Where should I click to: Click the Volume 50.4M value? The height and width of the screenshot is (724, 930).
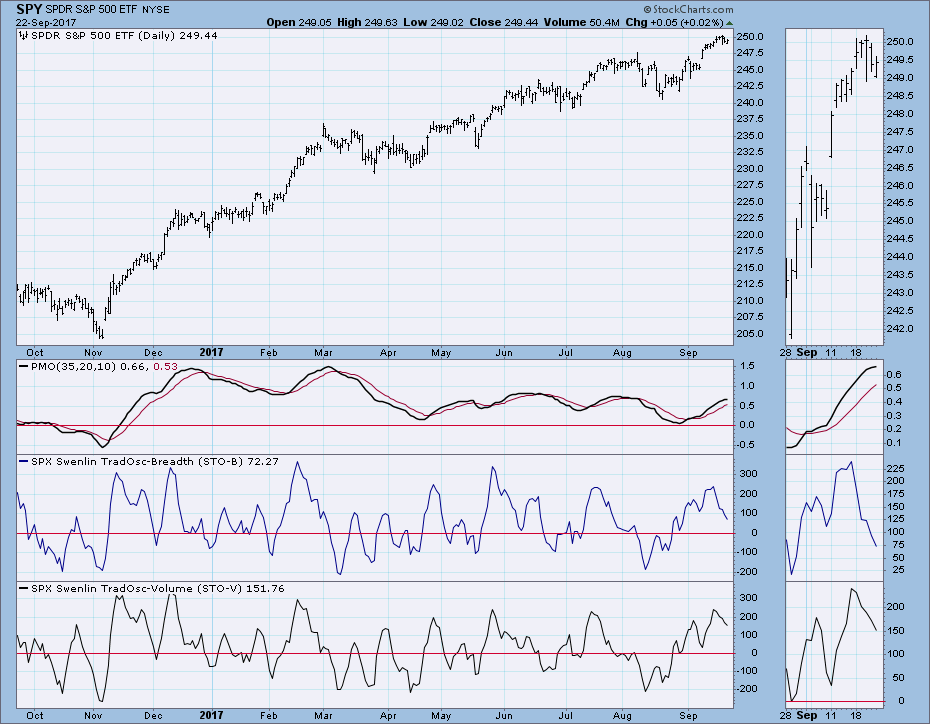coord(581,23)
